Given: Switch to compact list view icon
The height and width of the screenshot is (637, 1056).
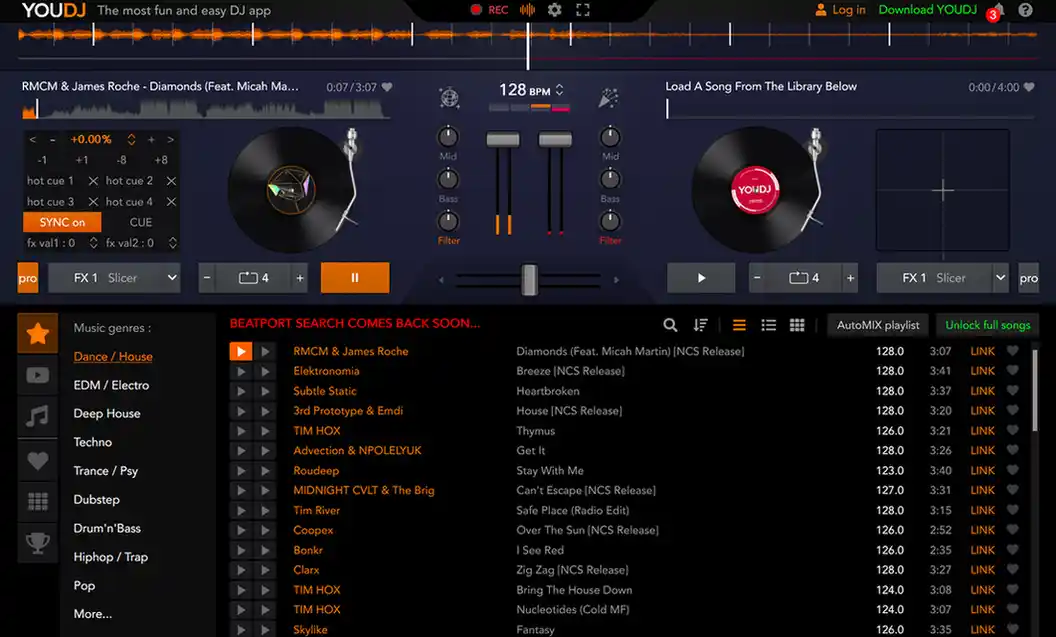Looking at the screenshot, I should pos(739,325).
